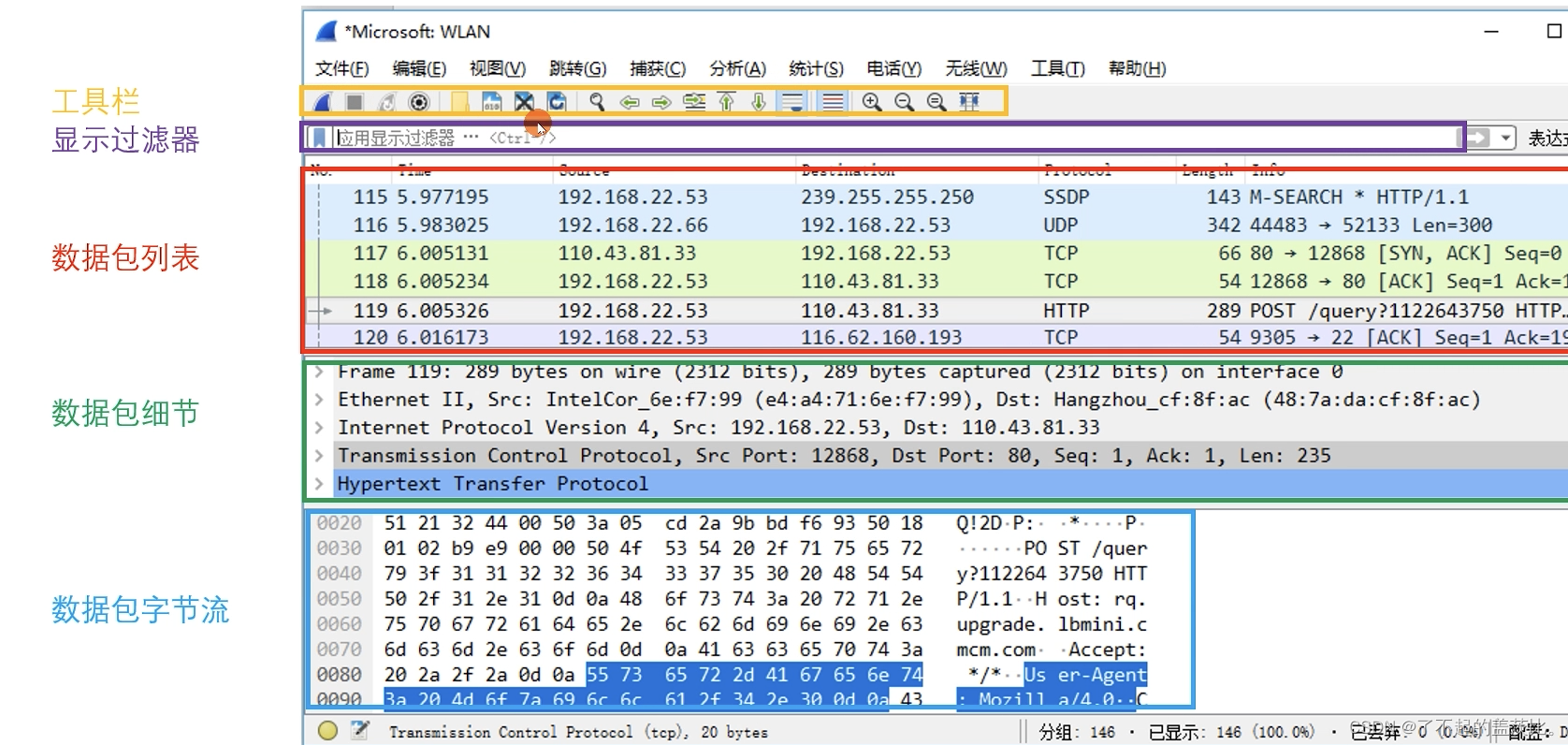Reset text to normal size

[x=936, y=102]
